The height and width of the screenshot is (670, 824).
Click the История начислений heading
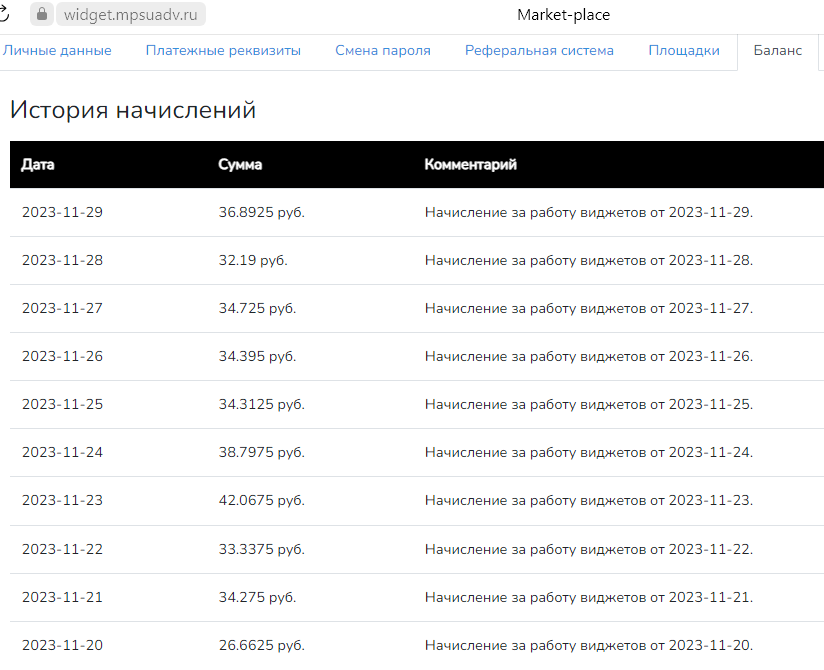pyautogui.click(x=133, y=110)
